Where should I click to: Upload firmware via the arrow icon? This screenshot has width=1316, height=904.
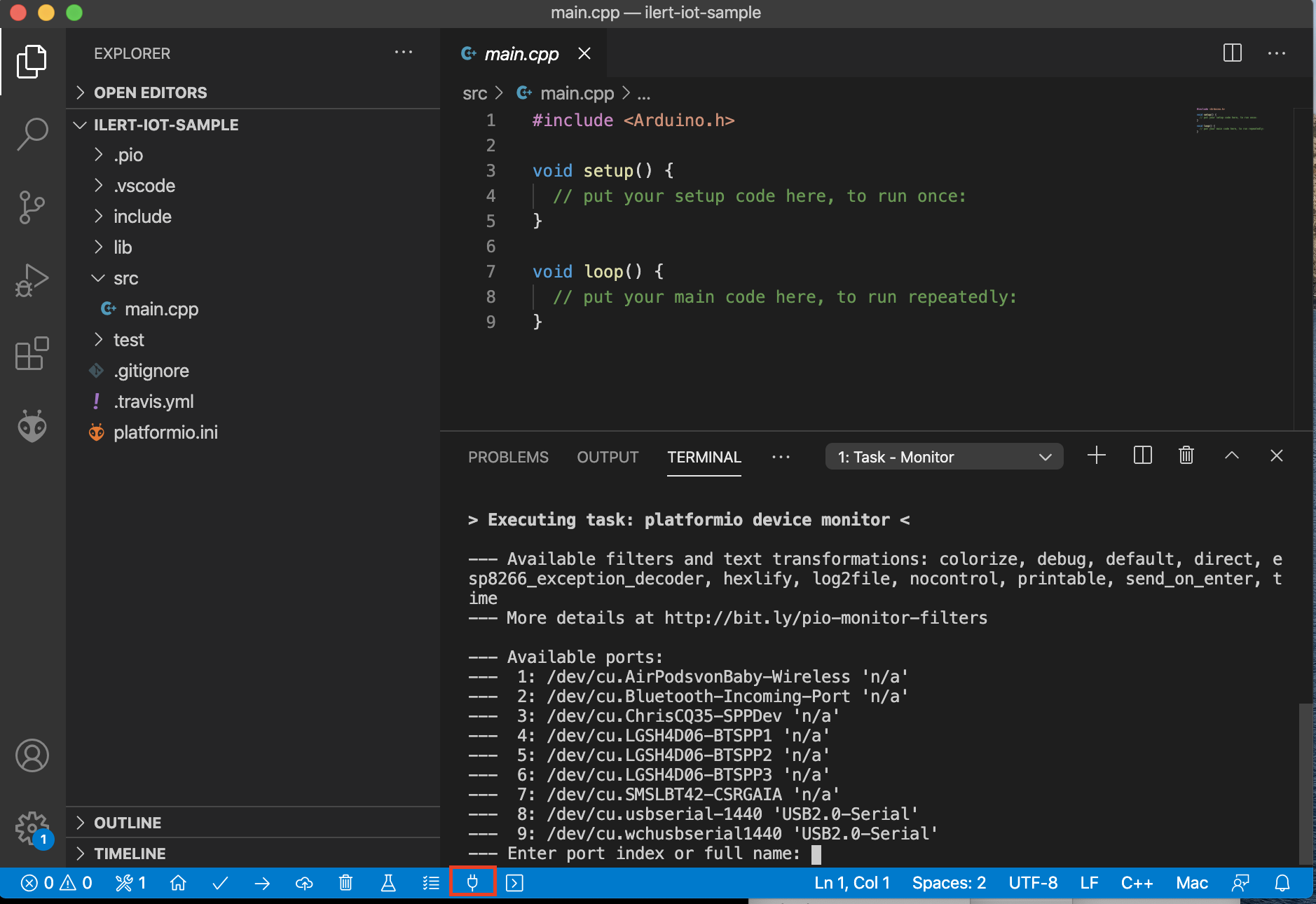(x=262, y=883)
